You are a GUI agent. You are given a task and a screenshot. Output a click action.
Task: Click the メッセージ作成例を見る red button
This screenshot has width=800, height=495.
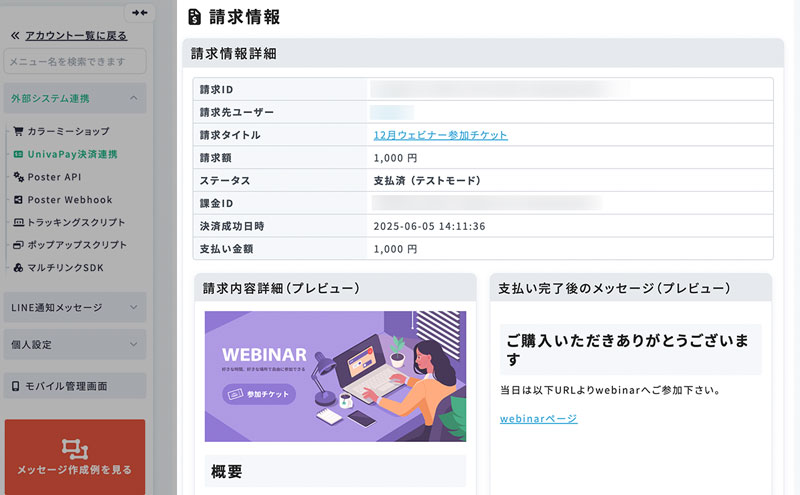75,456
